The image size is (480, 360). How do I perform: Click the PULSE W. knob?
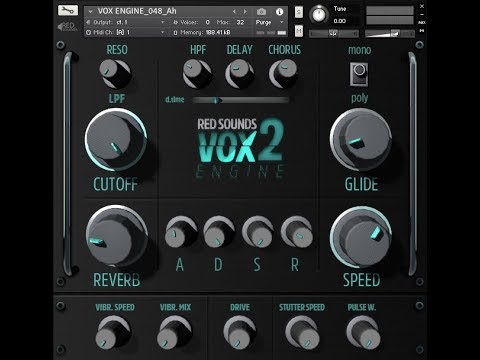[363, 332]
